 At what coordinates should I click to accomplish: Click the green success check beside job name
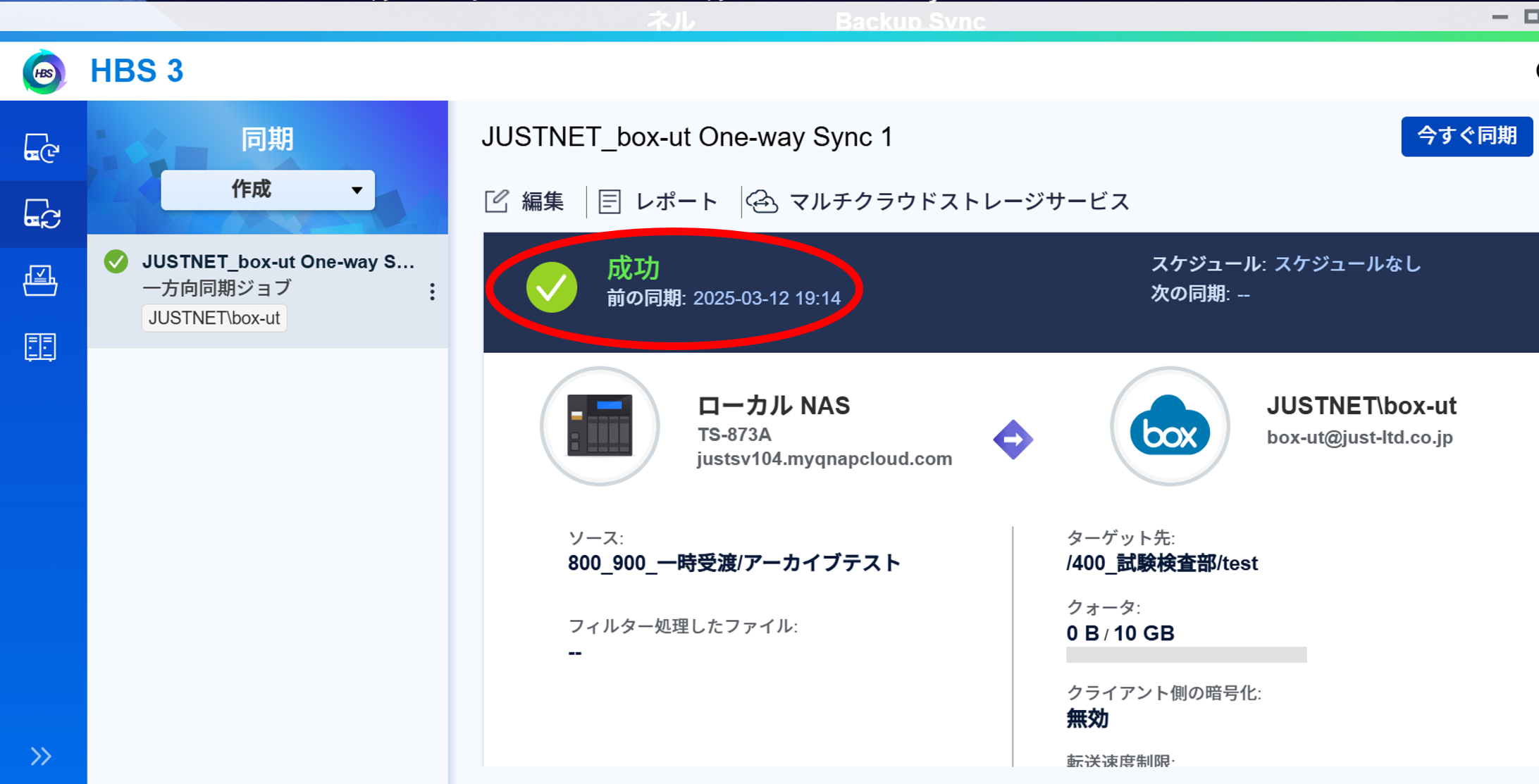coord(116,261)
